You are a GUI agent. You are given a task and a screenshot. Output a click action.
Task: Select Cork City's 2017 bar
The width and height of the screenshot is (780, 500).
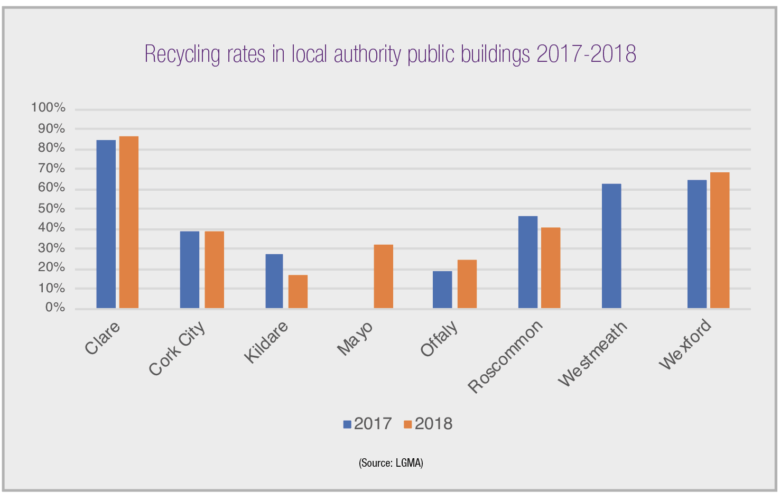(190, 269)
